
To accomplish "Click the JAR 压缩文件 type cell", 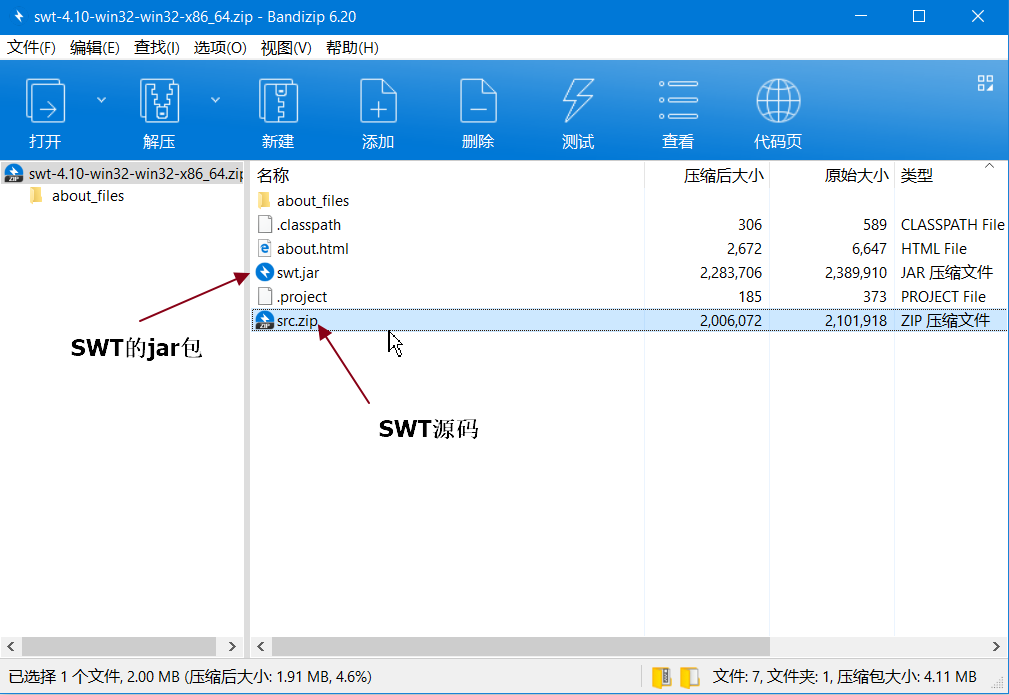I will coord(947,273).
